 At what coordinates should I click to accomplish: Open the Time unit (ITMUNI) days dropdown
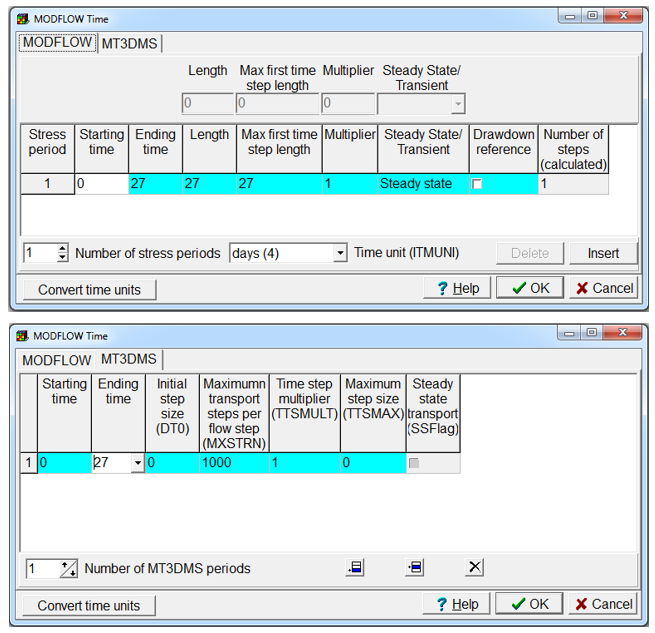click(340, 253)
